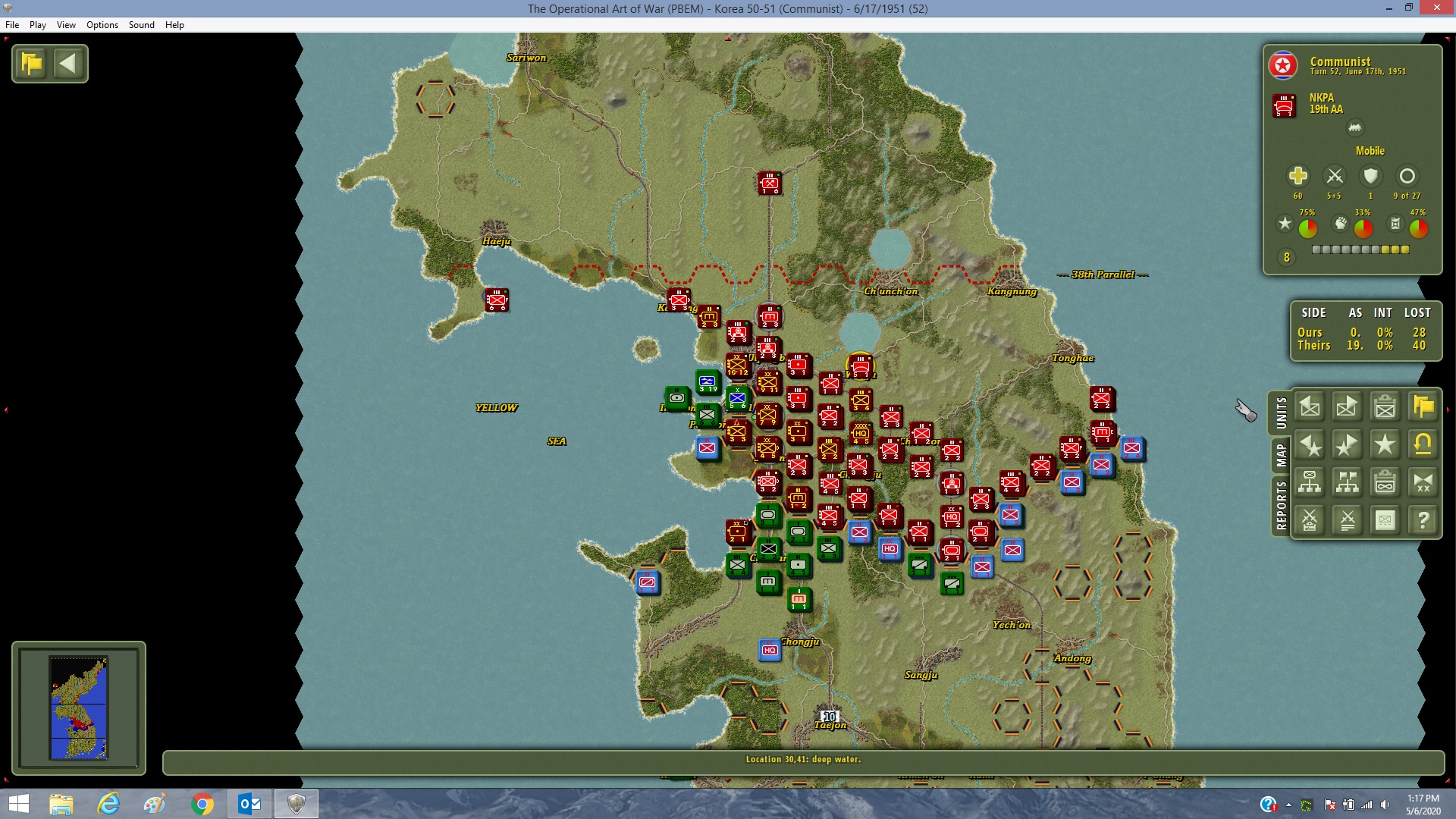Click crossed swords with checklist icon

click(1310, 520)
